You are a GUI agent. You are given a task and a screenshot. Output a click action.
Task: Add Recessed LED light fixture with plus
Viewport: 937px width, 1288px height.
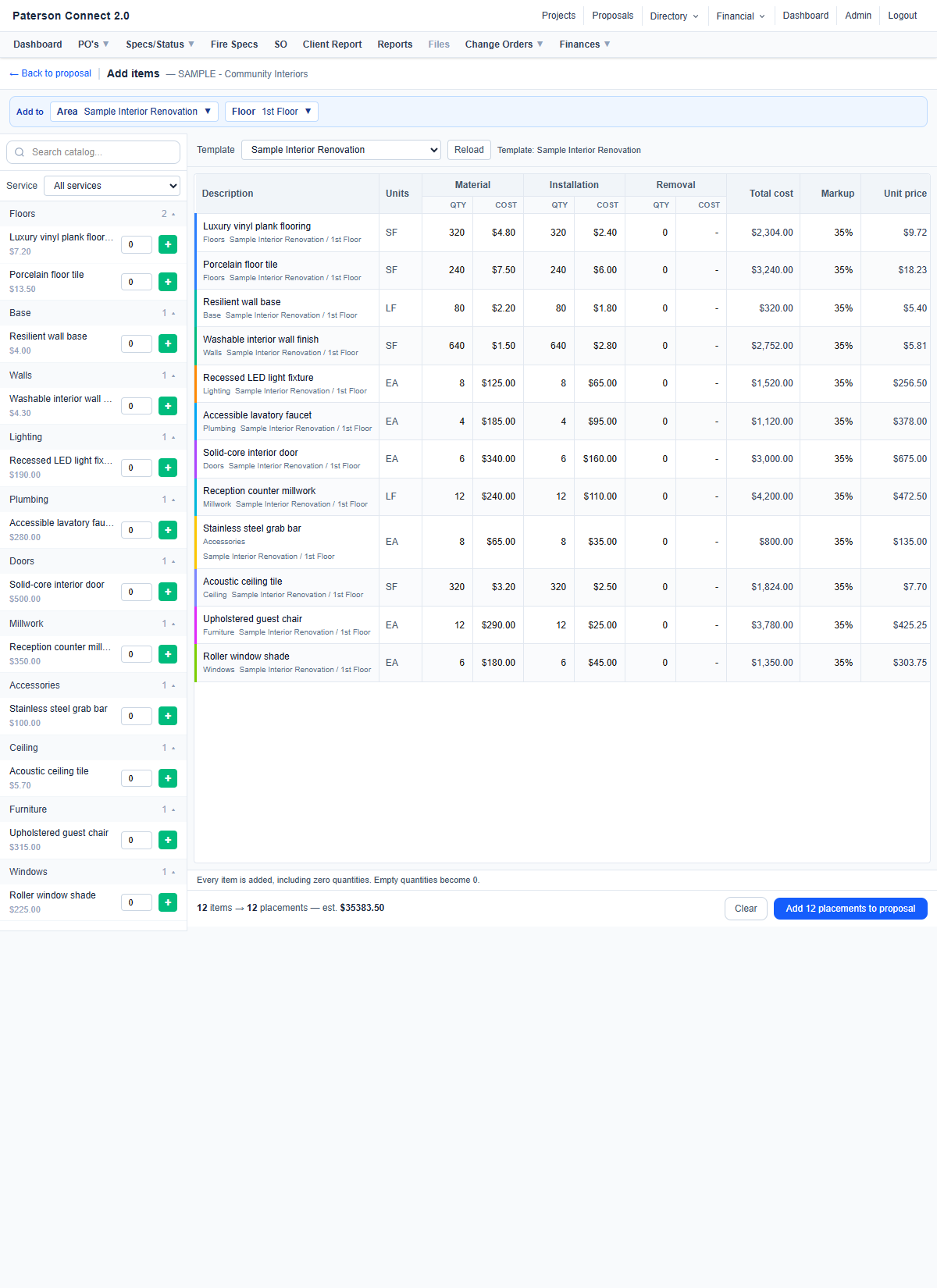click(168, 468)
